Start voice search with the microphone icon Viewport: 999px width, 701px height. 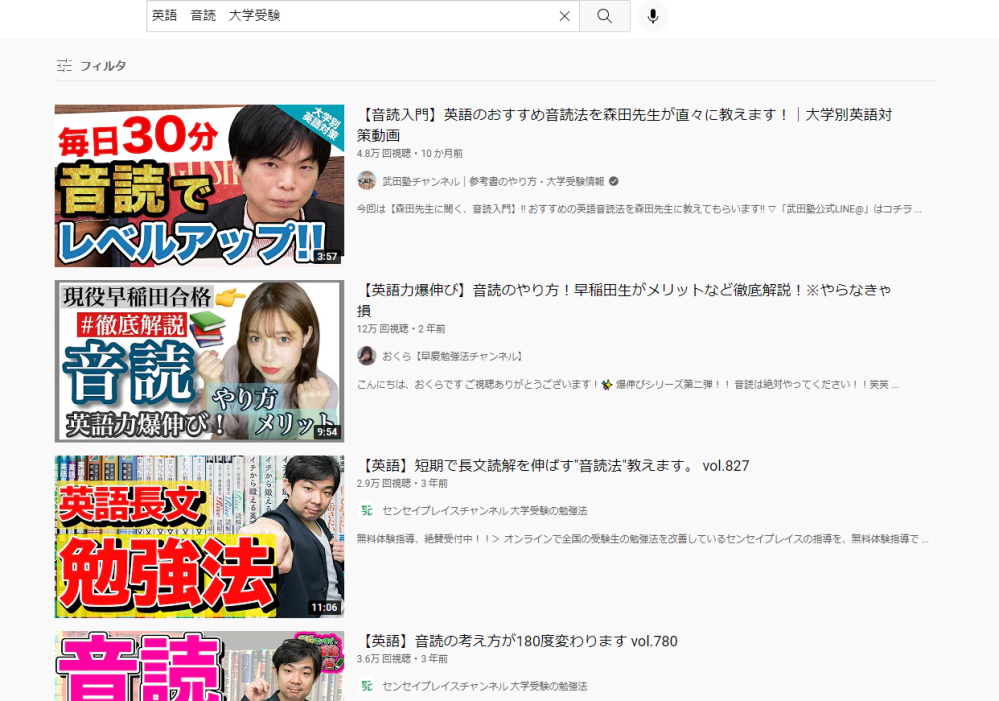(652, 16)
